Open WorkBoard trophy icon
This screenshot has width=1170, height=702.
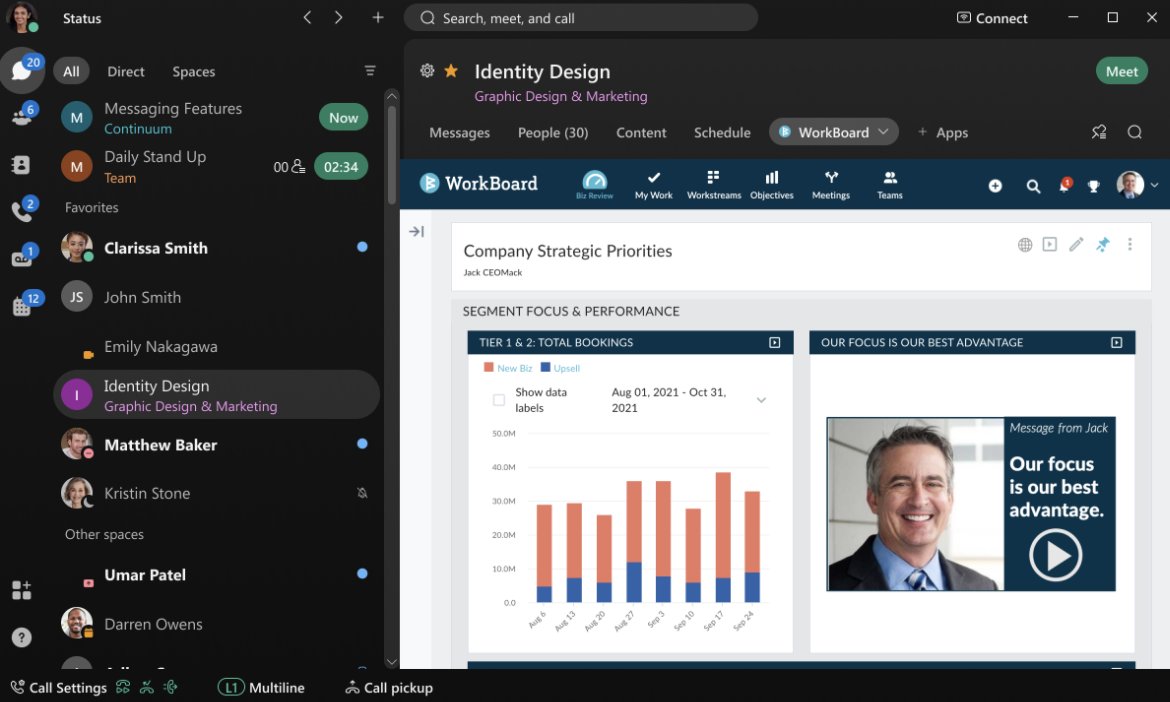(1094, 186)
